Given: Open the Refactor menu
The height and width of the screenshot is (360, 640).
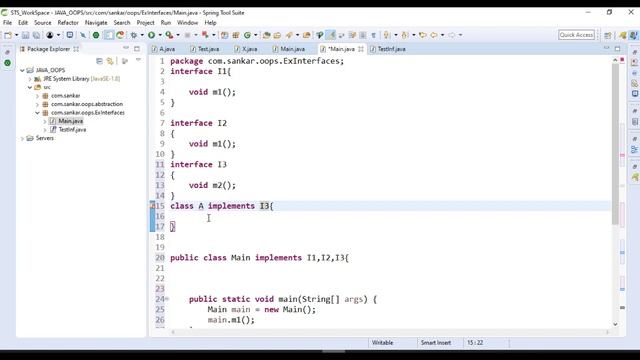Looking at the screenshot, I should [68, 23].
